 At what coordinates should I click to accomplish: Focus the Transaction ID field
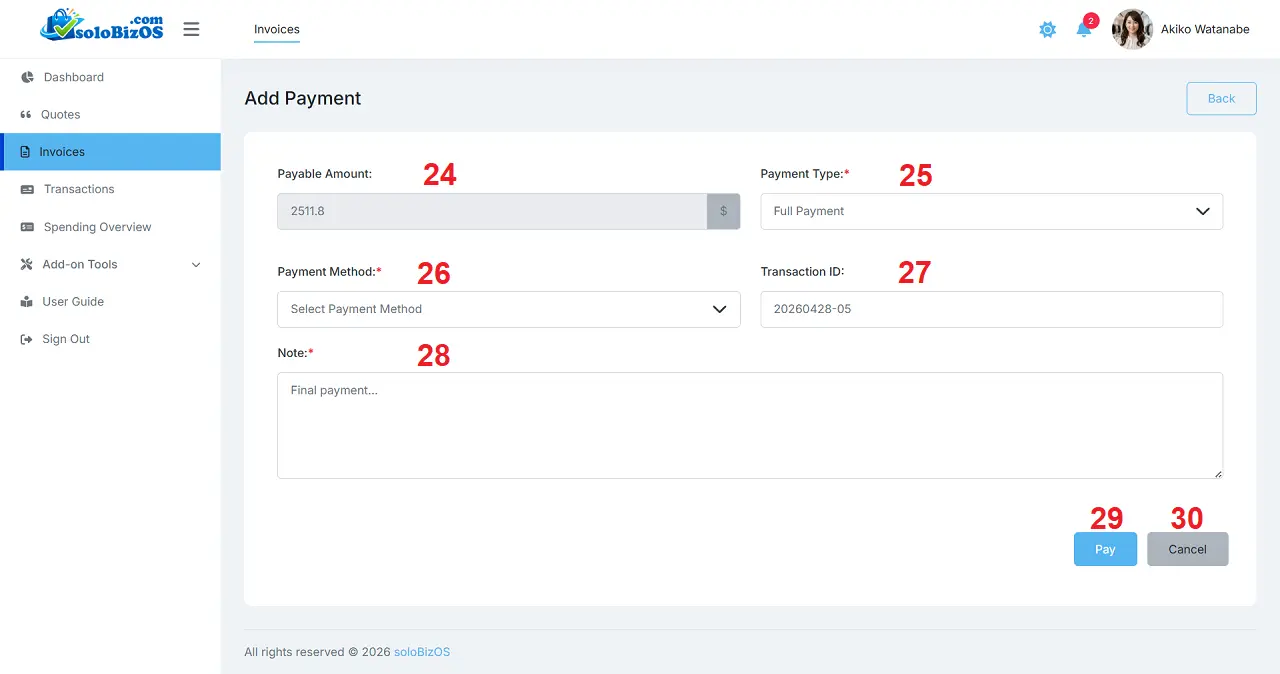(x=991, y=309)
